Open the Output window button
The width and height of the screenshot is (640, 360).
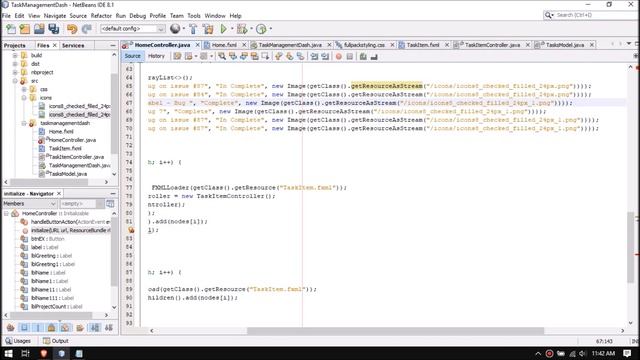point(56,341)
